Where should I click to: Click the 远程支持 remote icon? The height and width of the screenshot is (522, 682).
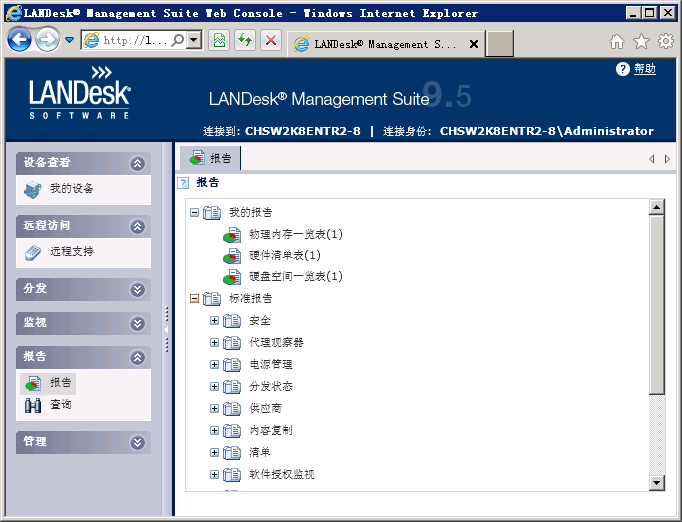click(33, 252)
